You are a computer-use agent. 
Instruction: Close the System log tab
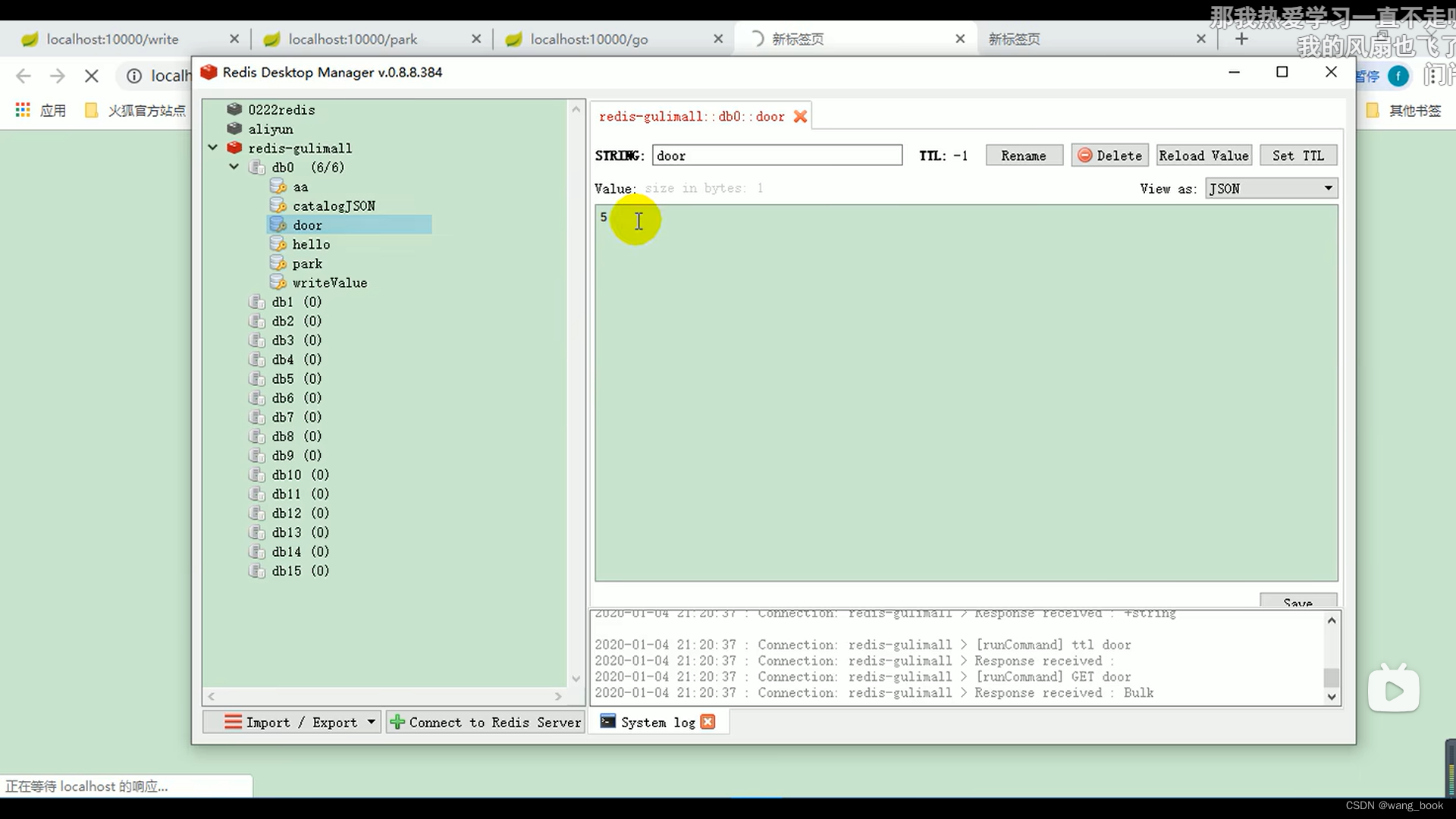pos(708,722)
